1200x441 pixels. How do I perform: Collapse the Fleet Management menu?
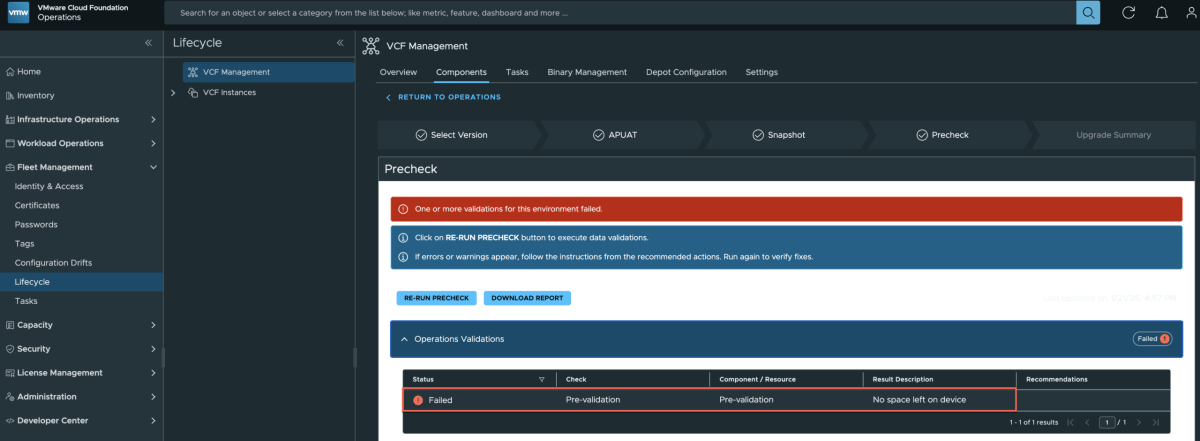click(152, 168)
